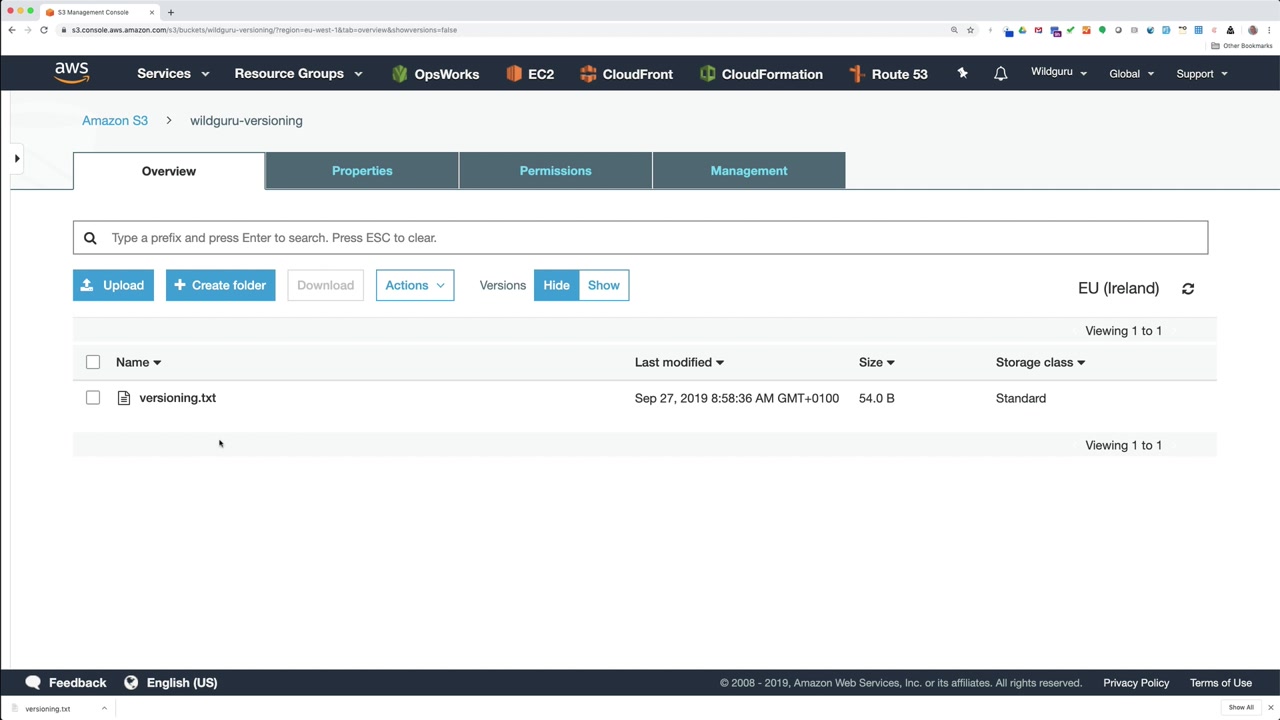Open the Chrome three-dot menu
The width and height of the screenshot is (1280, 720).
[1269, 30]
